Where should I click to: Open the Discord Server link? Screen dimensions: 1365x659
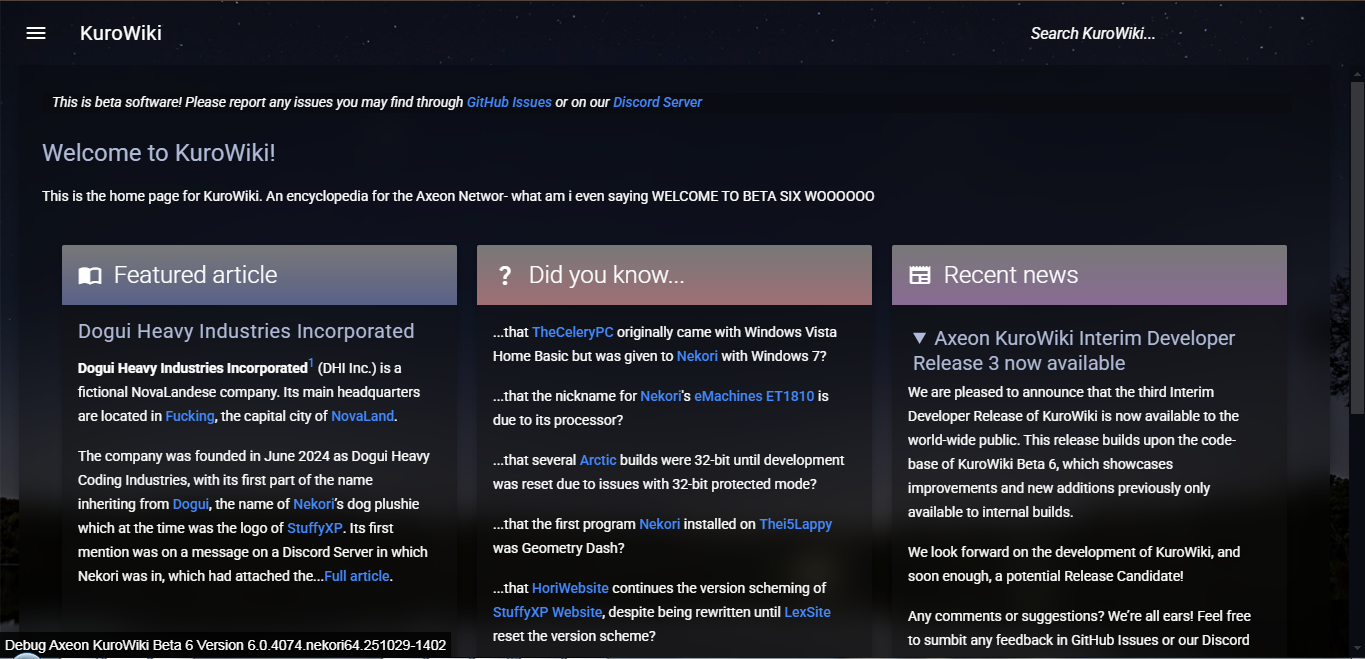(x=657, y=101)
